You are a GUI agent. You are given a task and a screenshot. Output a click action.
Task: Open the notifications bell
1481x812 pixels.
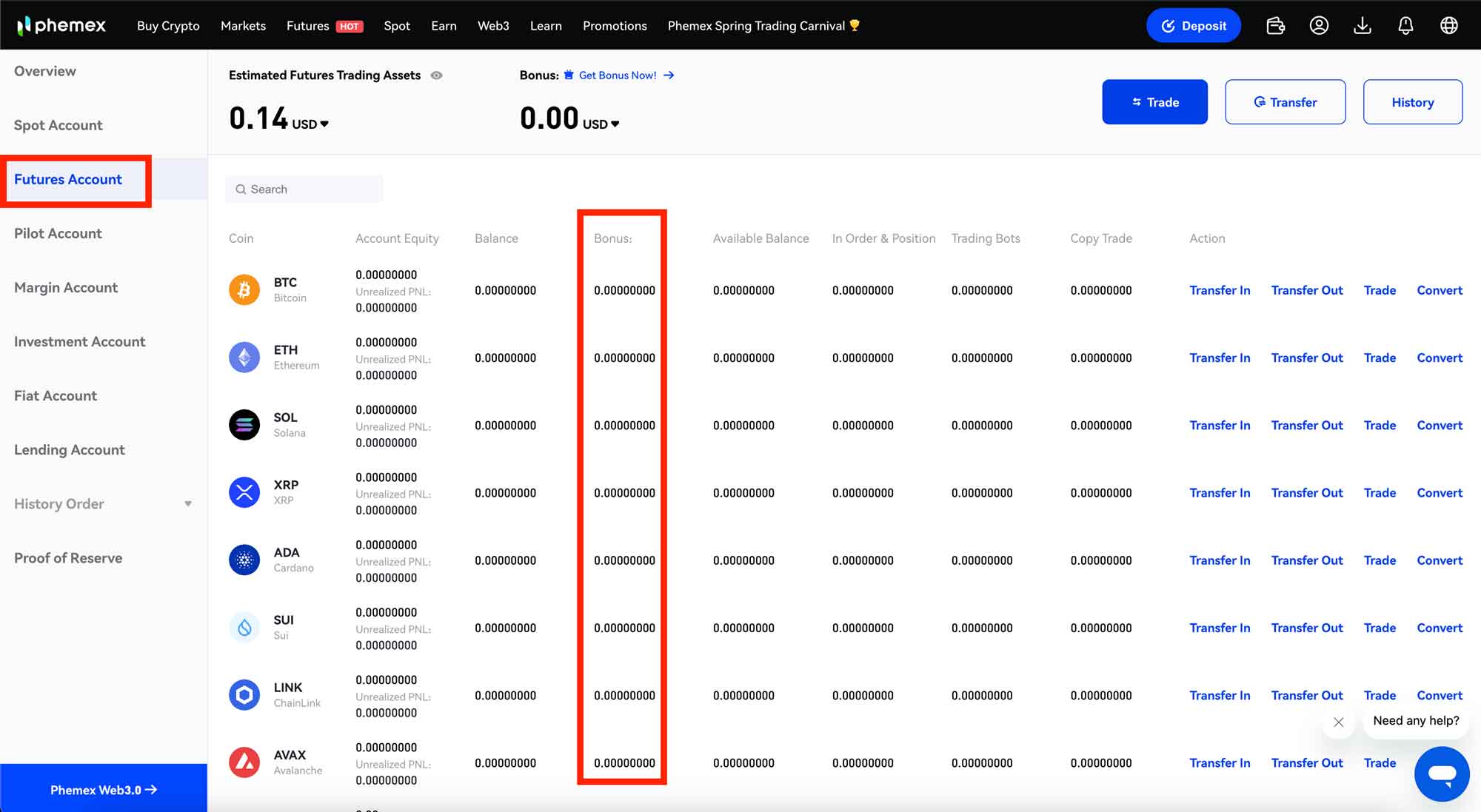click(x=1405, y=25)
